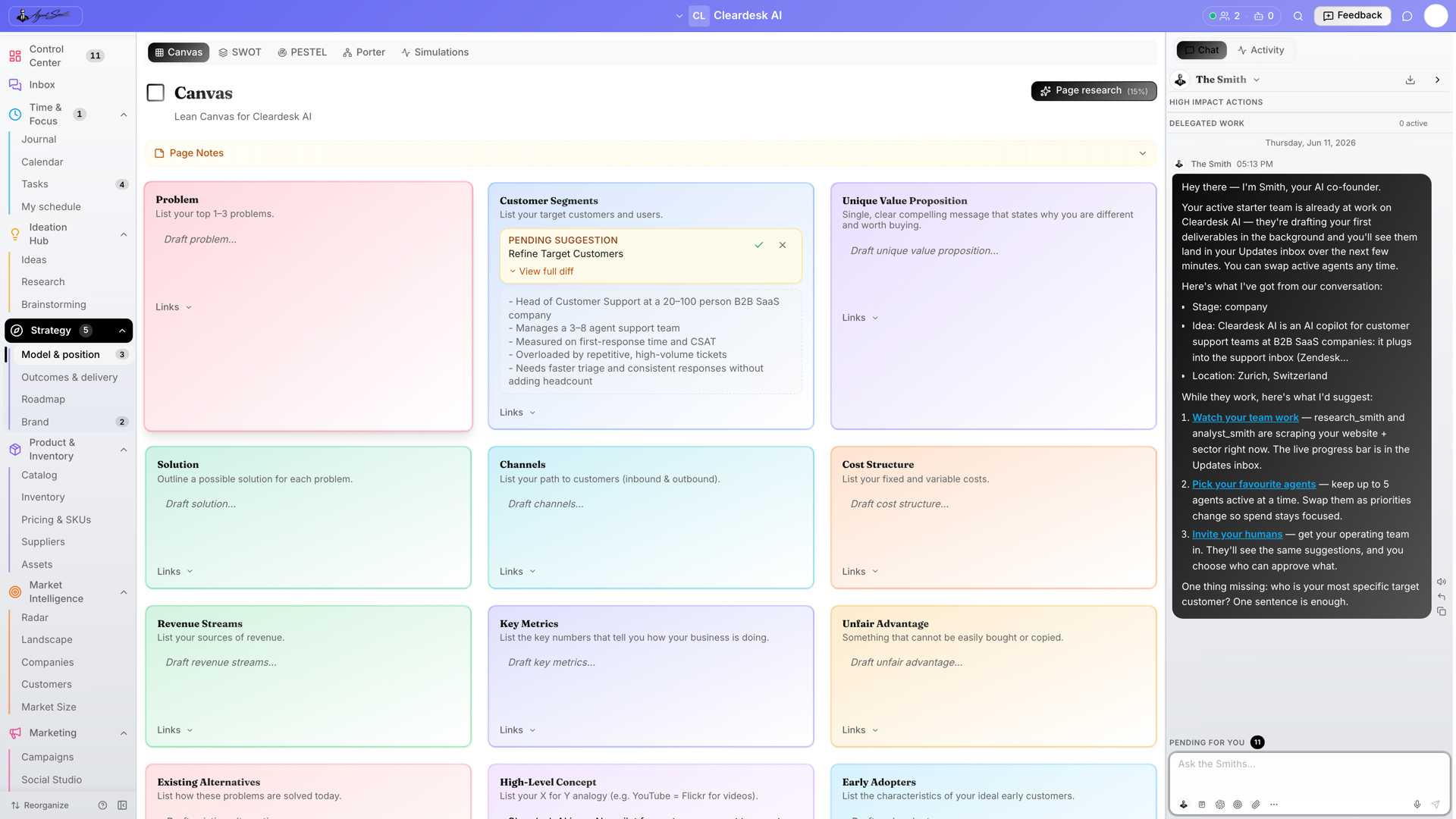Open the user avatar in the top-right corner
This screenshot has height=819, width=1456.
pos(1436,16)
